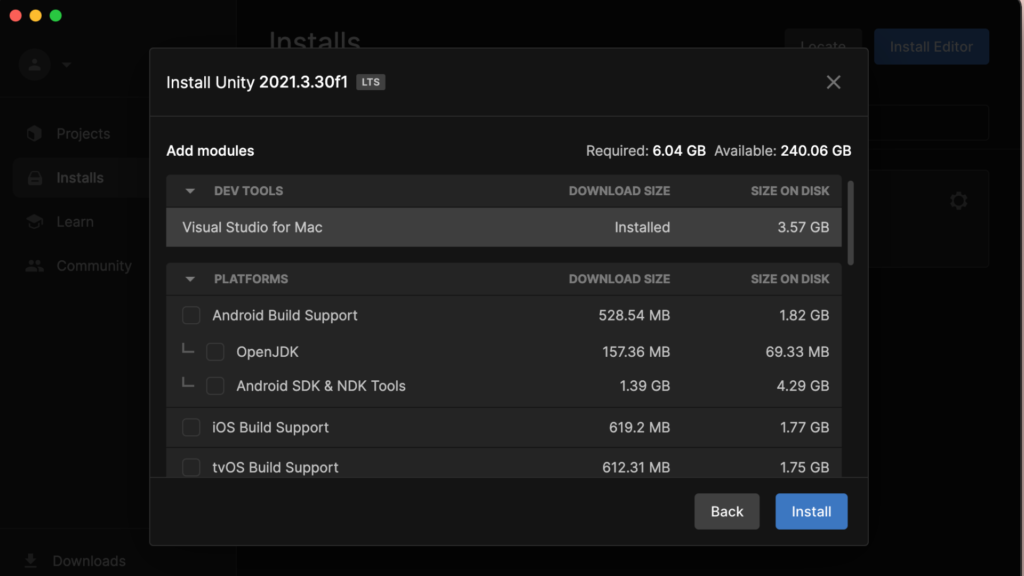Open the Projects section
Viewport: 1024px width, 576px height.
83,134
